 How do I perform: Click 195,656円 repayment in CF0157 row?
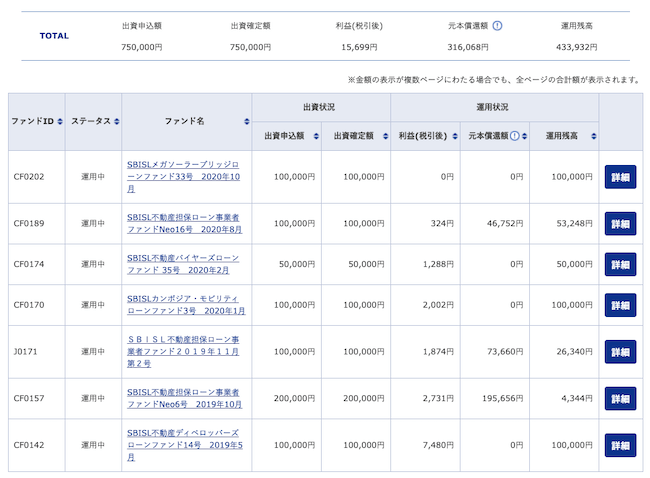click(503, 398)
